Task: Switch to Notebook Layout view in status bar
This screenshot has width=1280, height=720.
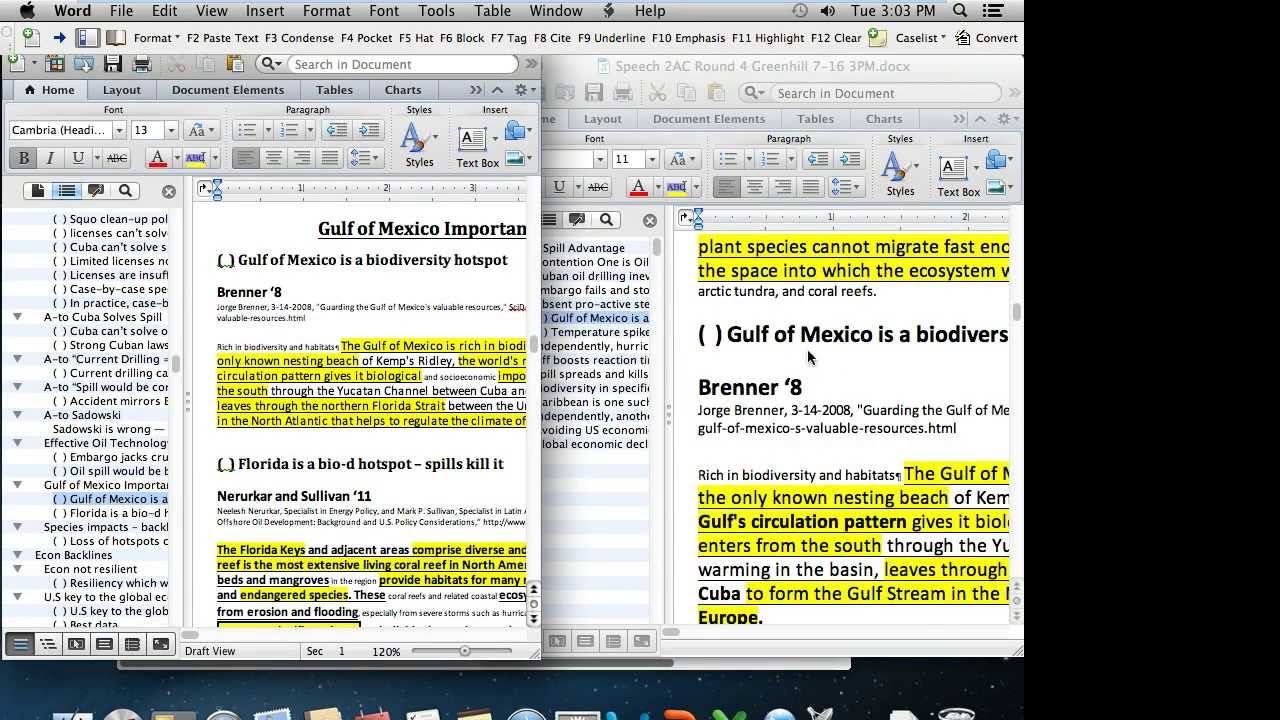Action: [x=132, y=645]
